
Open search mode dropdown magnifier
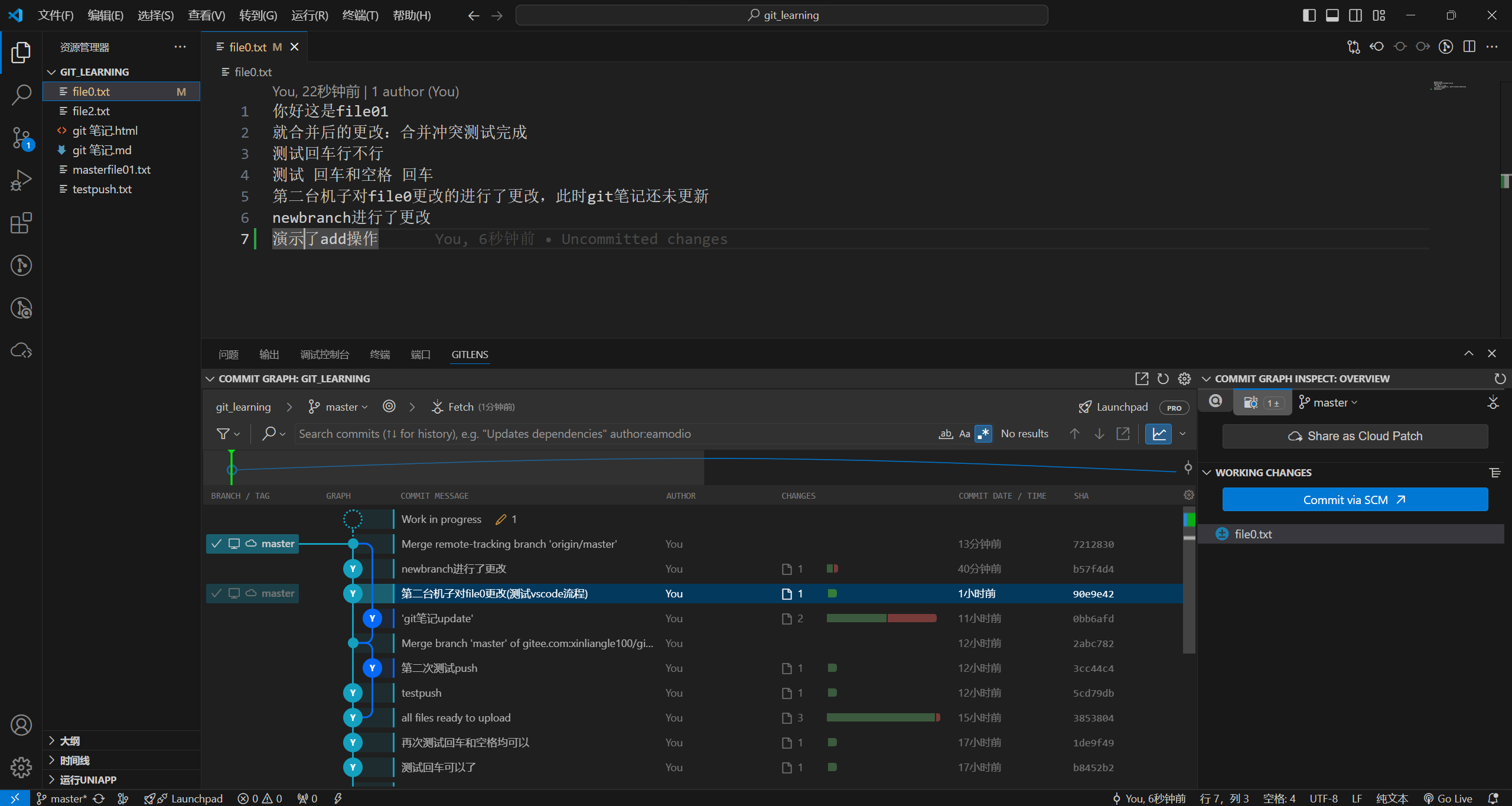[274, 434]
